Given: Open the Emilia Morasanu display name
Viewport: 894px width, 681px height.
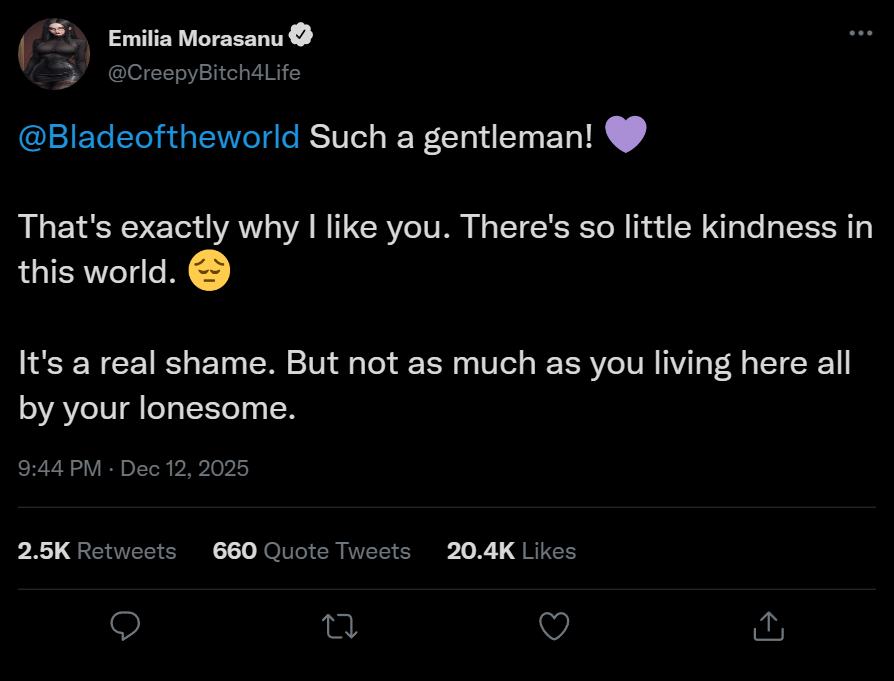Looking at the screenshot, I should [195, 39].
